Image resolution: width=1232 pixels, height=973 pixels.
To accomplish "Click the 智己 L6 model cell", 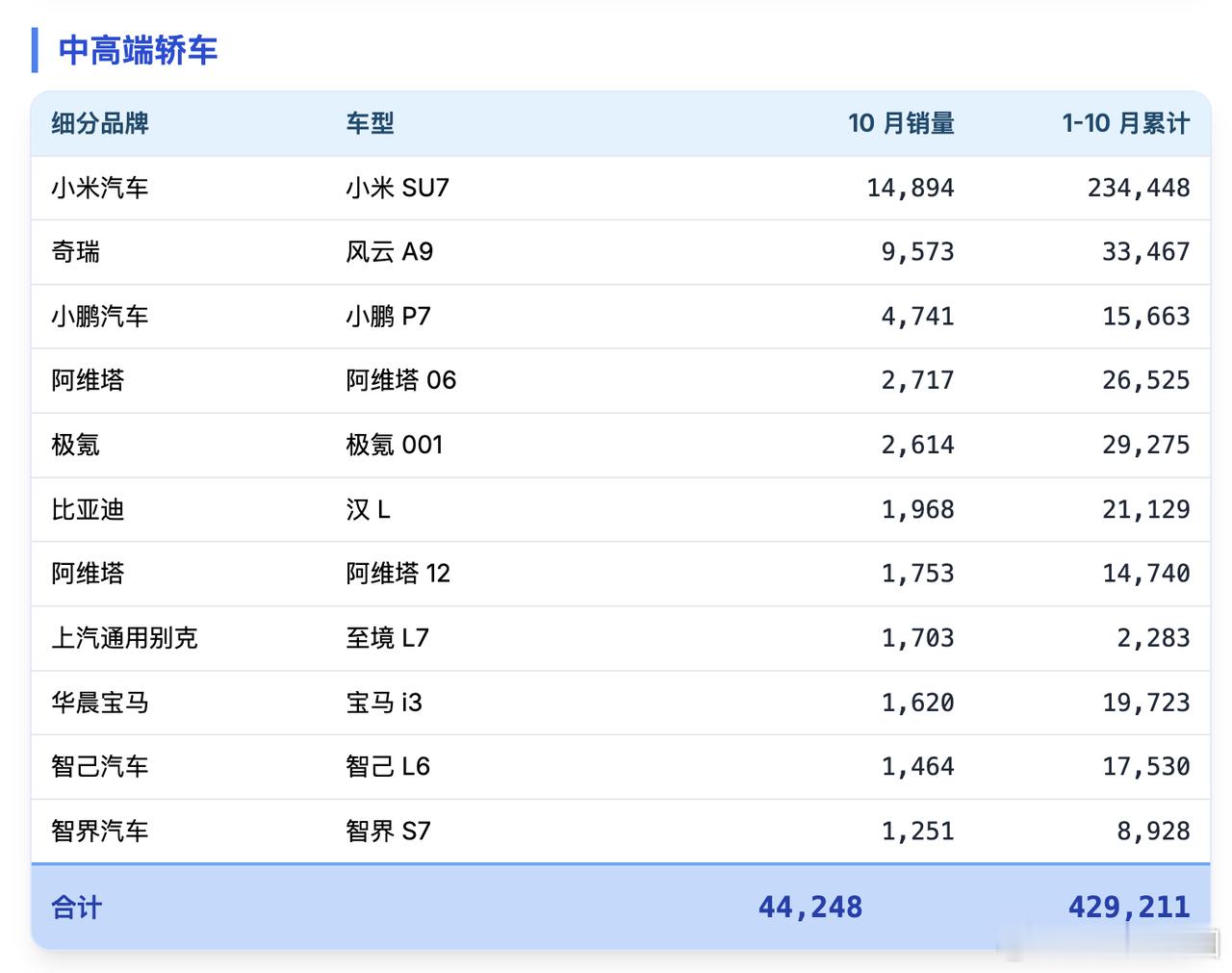I will pos(388,766).
